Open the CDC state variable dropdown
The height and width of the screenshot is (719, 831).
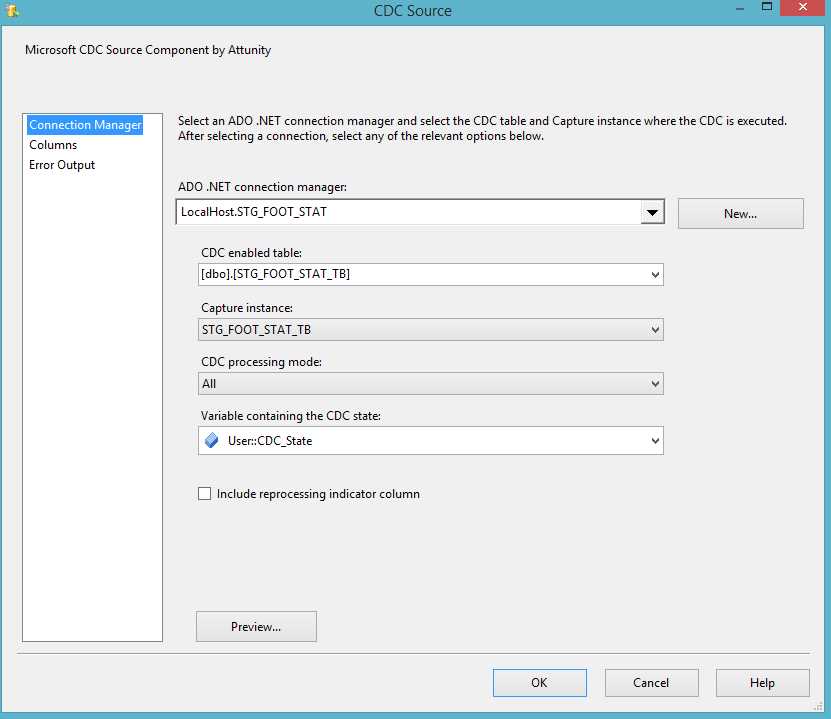click(x=655, y=440)
